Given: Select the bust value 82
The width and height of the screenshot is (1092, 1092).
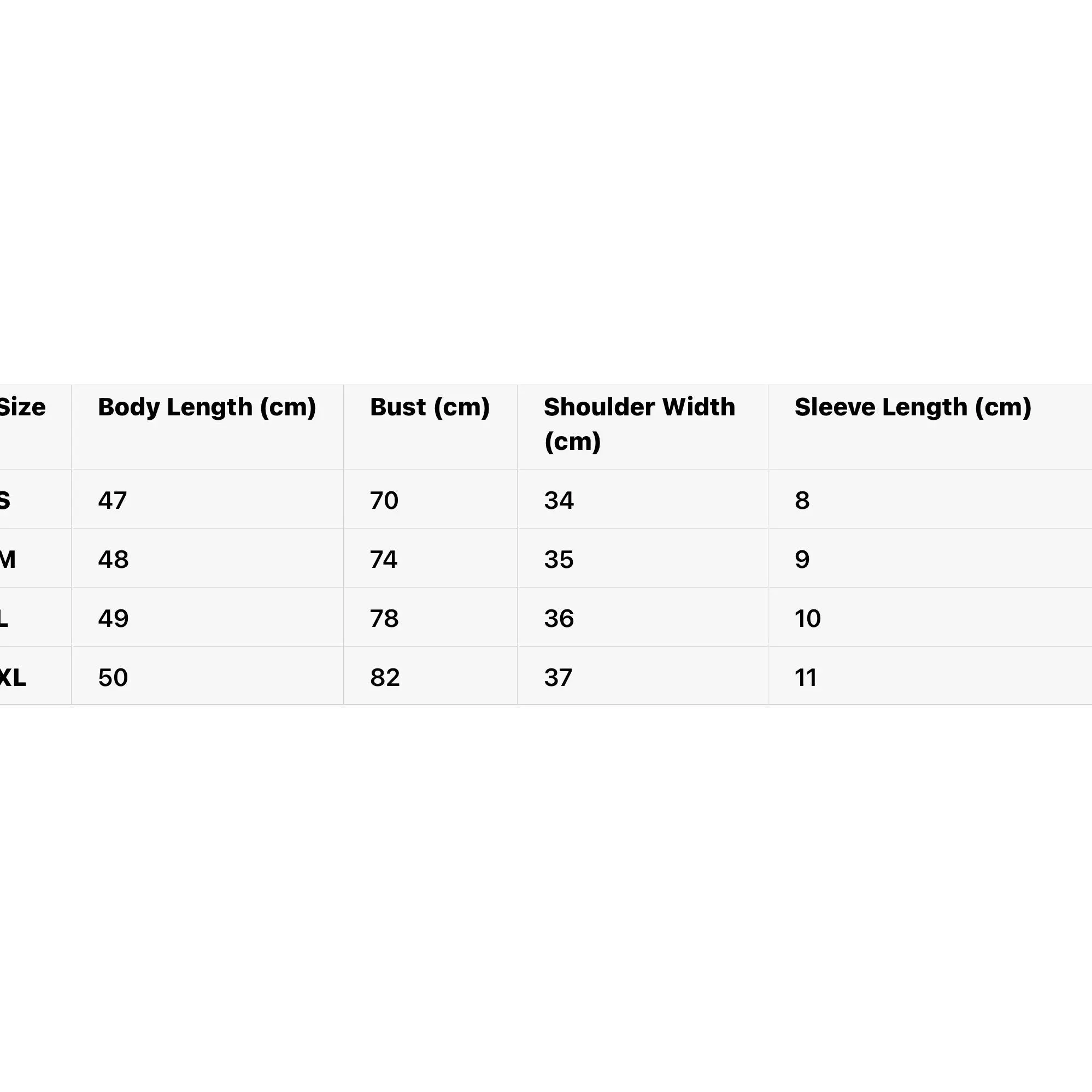Looking at the screenshot, I should [x=385, y=677].
